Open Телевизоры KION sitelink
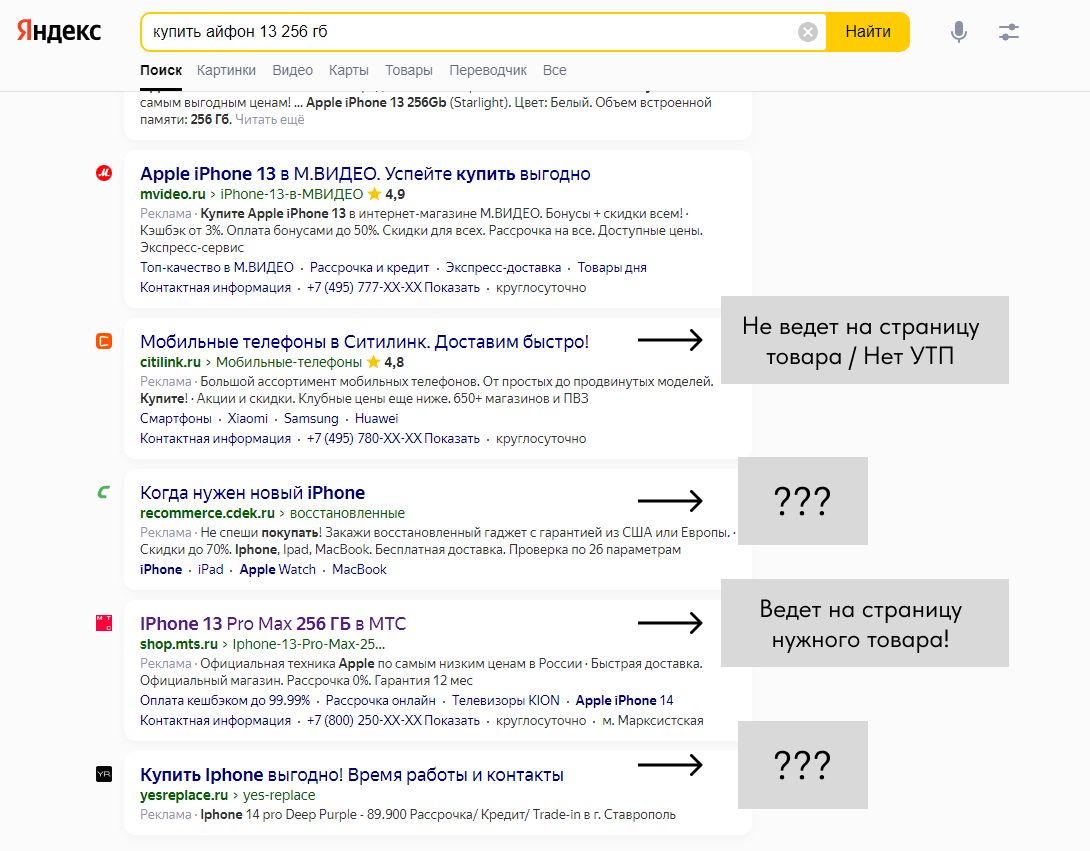This screenshot has height=851, width=1090. [505, 700]
